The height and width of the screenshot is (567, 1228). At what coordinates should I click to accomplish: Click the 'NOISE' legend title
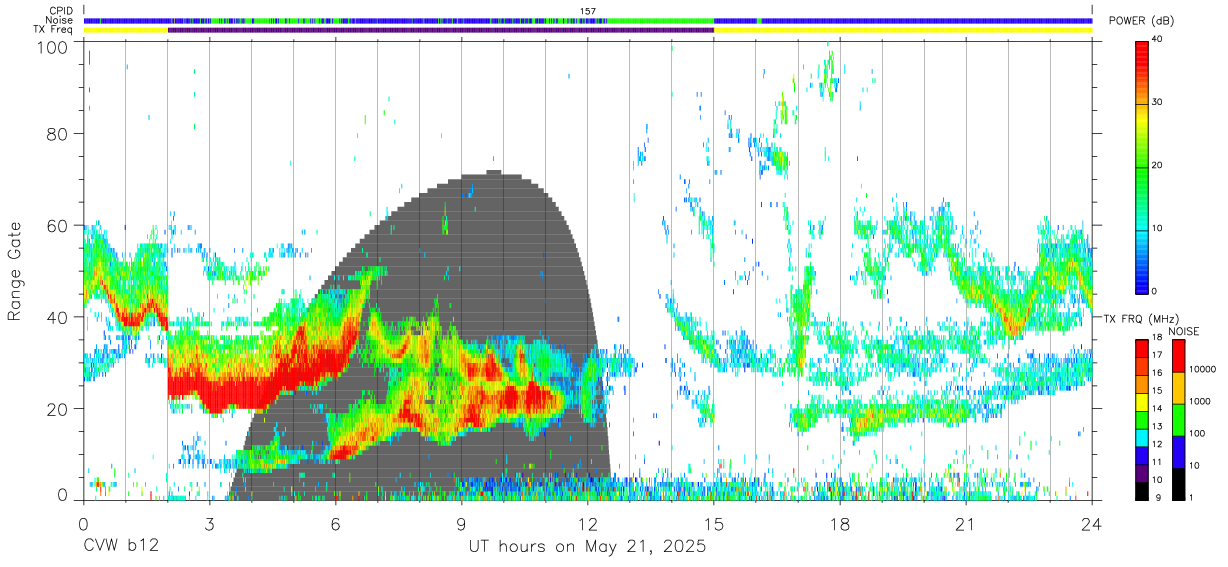coord(1185,330)
